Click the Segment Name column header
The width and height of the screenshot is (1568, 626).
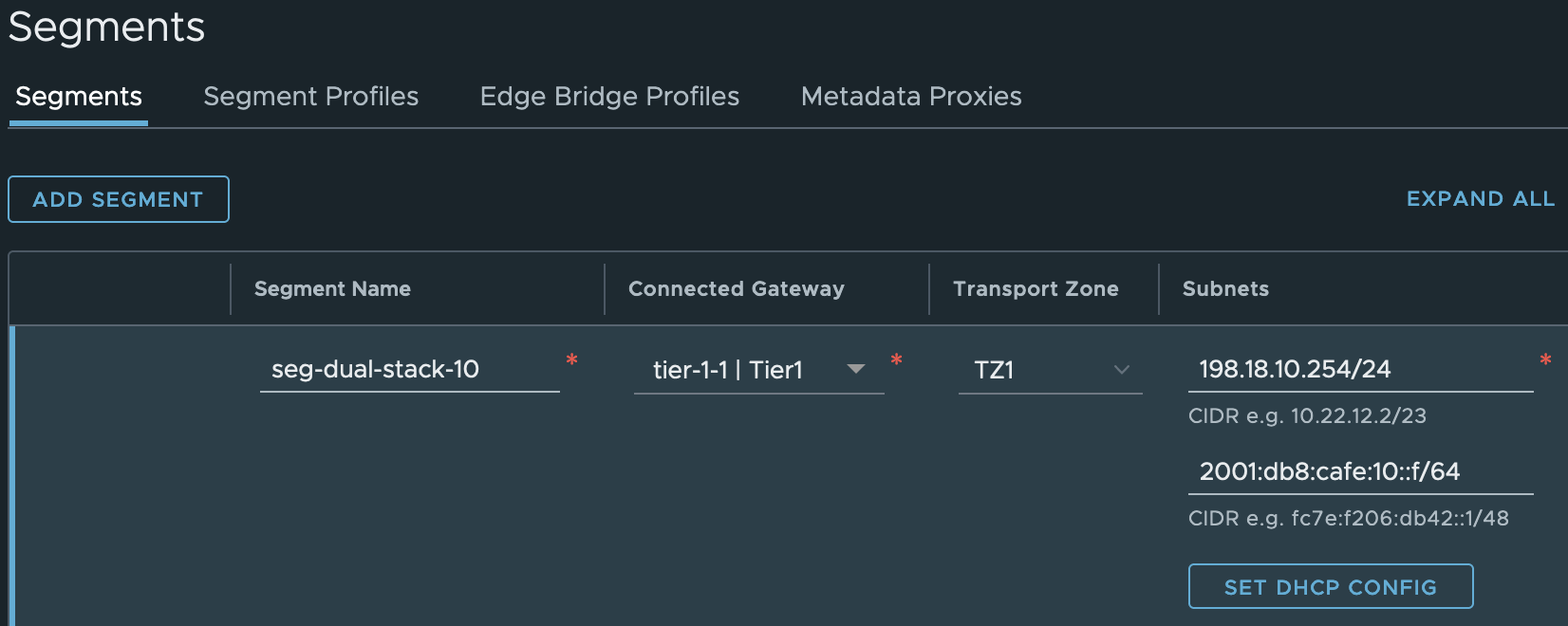pos(332,289)
